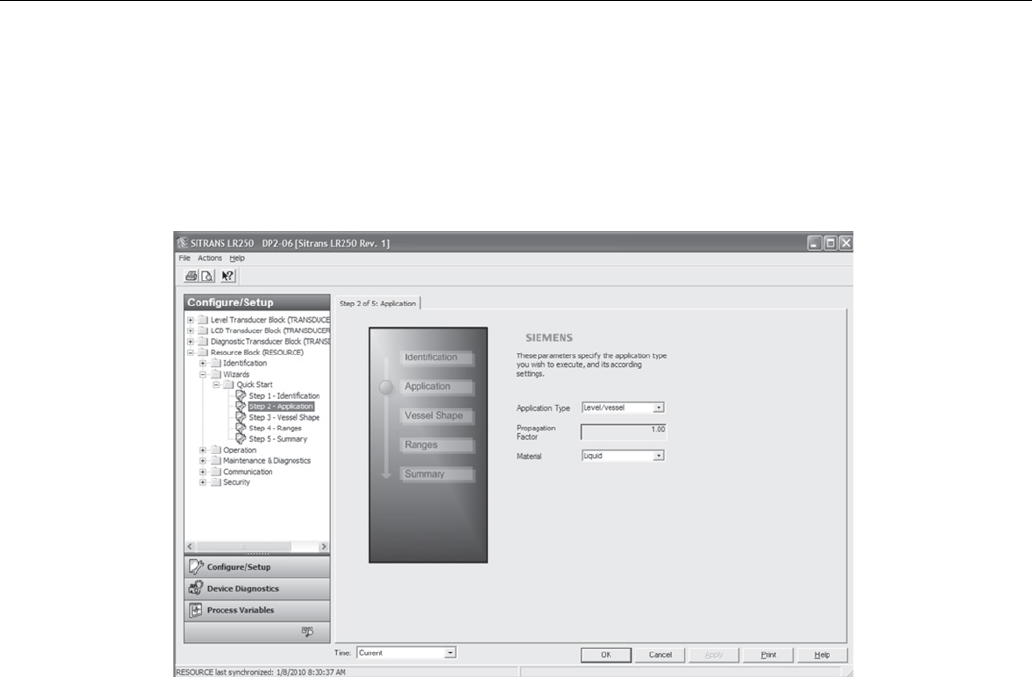Open print preview from the toolbar icon
1032x677 pixels.
pos(207,276)
